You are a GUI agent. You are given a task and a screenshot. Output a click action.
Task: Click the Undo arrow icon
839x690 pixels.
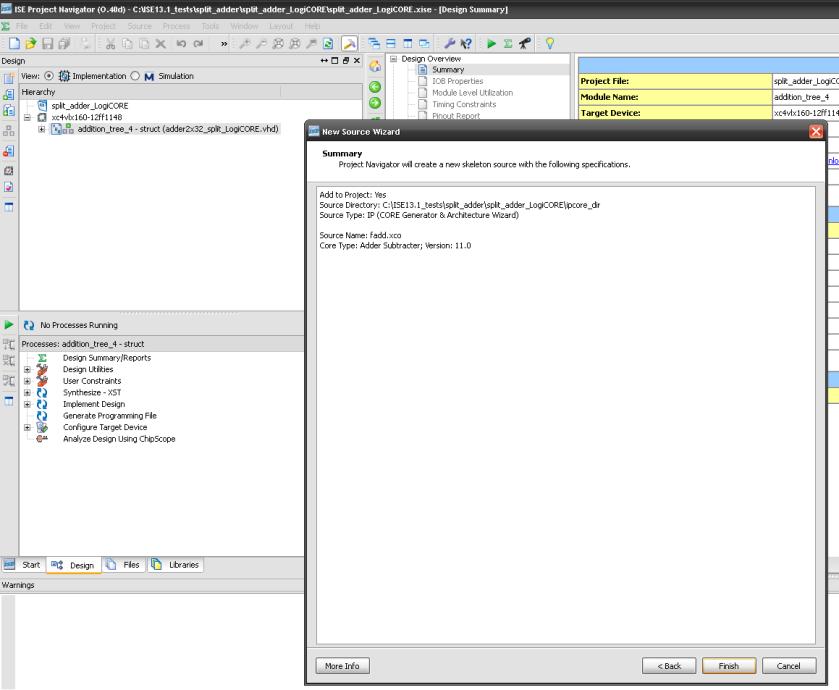pyautogui.click(x=181, y=43)
